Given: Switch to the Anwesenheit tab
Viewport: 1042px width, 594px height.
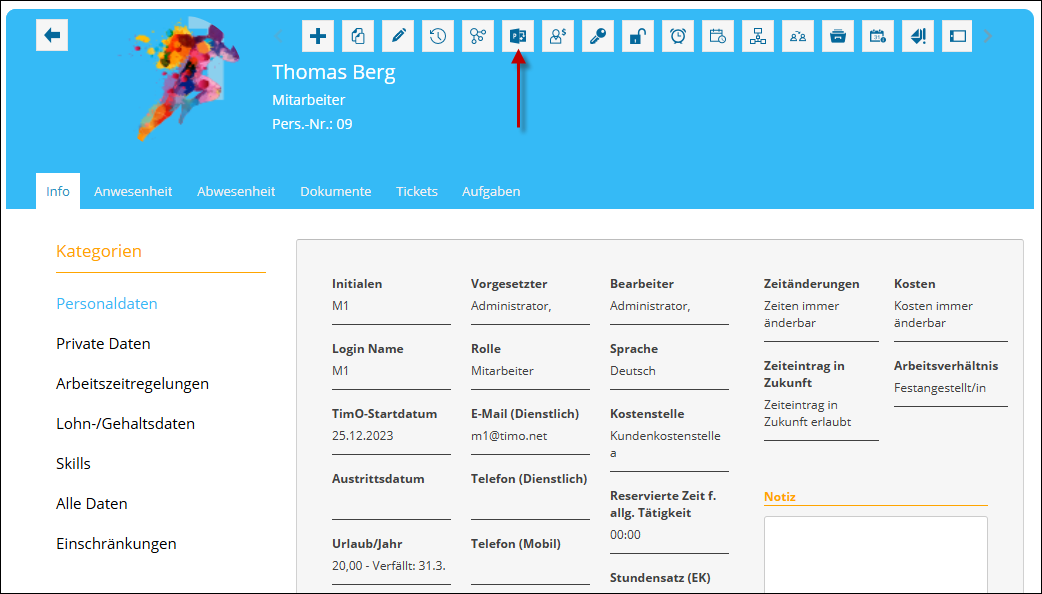Looking at the screenshot, I should (x=133, y=191).
